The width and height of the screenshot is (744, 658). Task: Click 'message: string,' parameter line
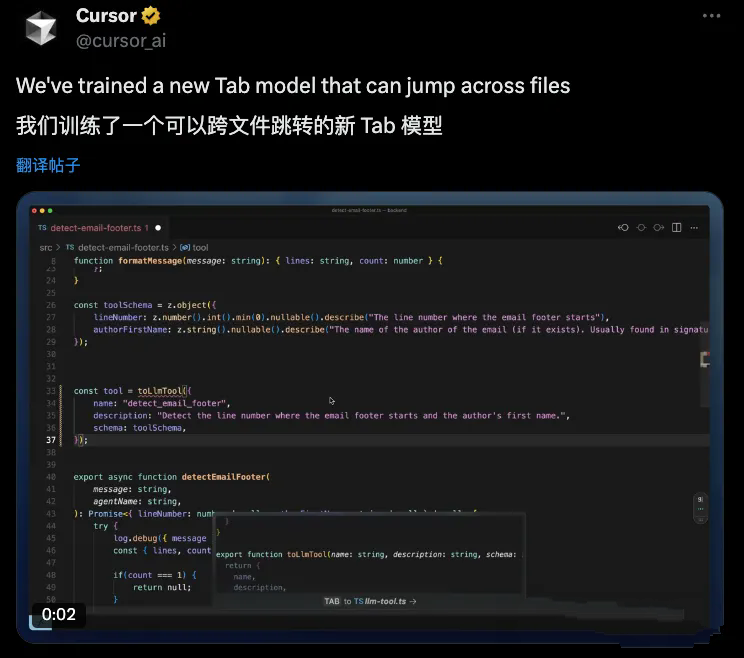coord(132,489)
